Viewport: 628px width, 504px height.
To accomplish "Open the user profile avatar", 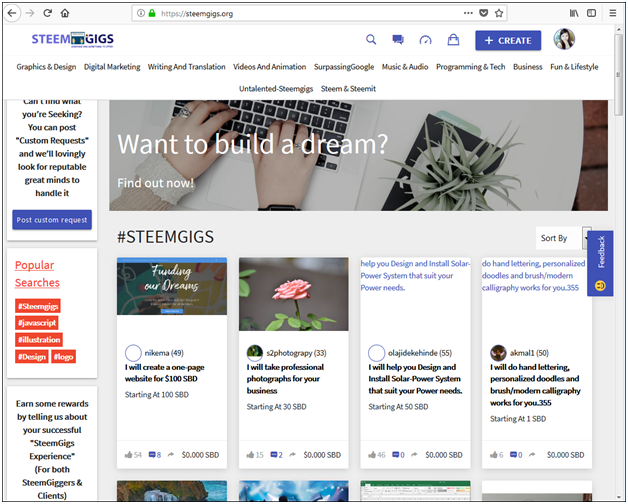I will click(x=564, y=39).
